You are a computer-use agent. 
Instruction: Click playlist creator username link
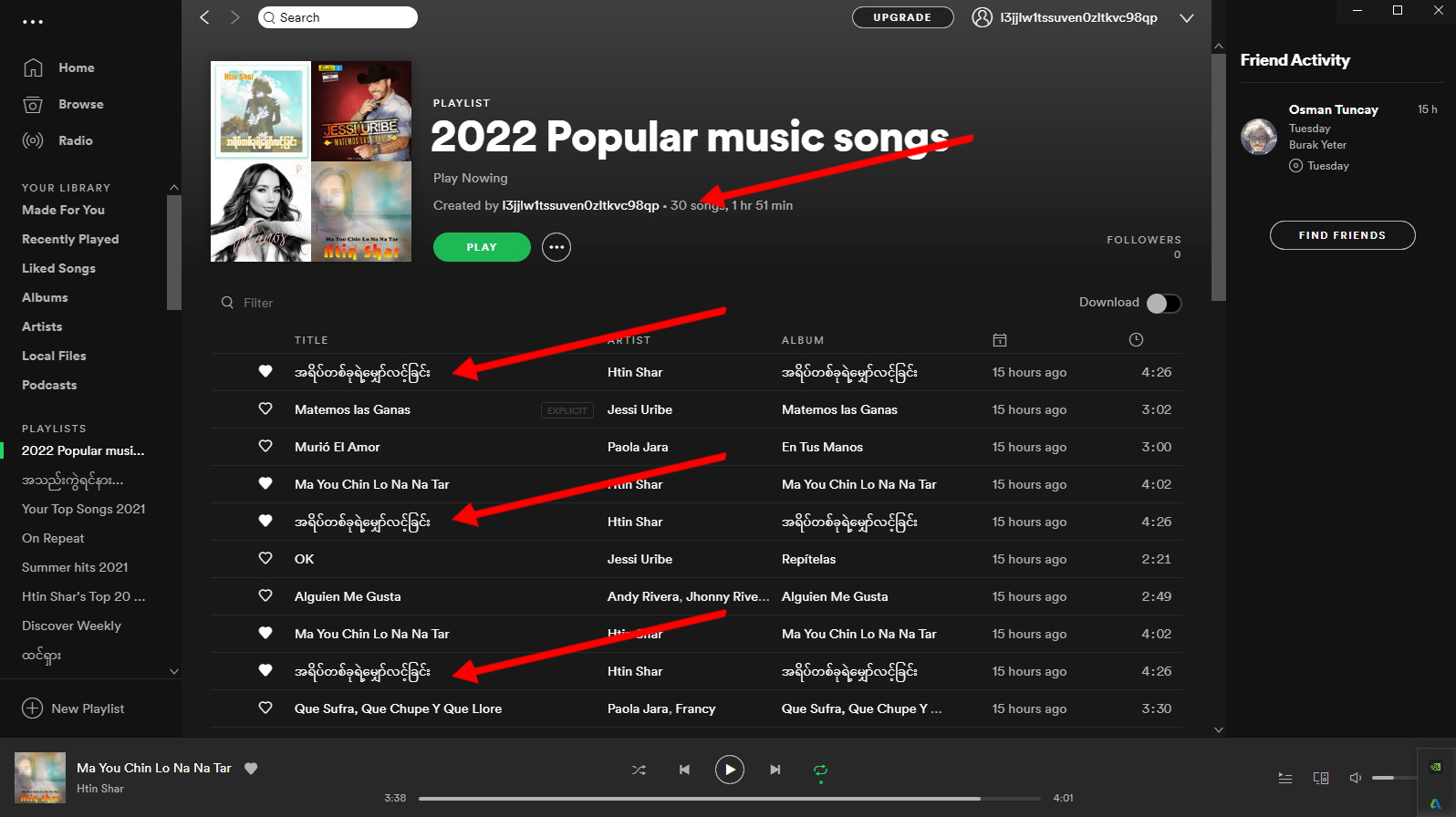pyautogui.click(x=580, y=205)
